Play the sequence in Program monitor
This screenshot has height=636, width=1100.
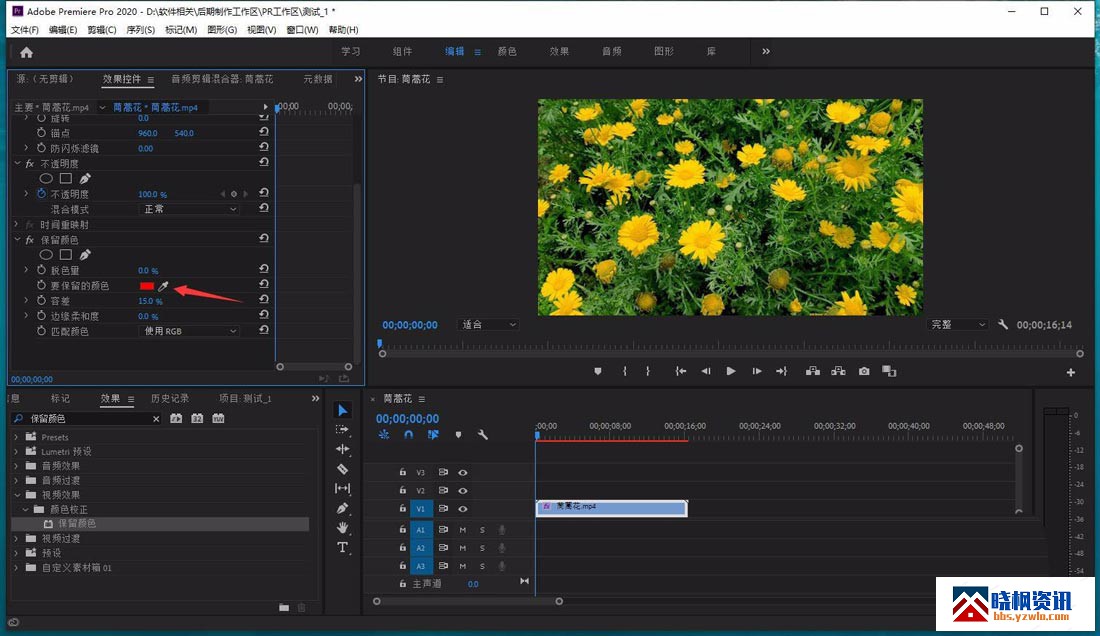click(x=731, y=371)
